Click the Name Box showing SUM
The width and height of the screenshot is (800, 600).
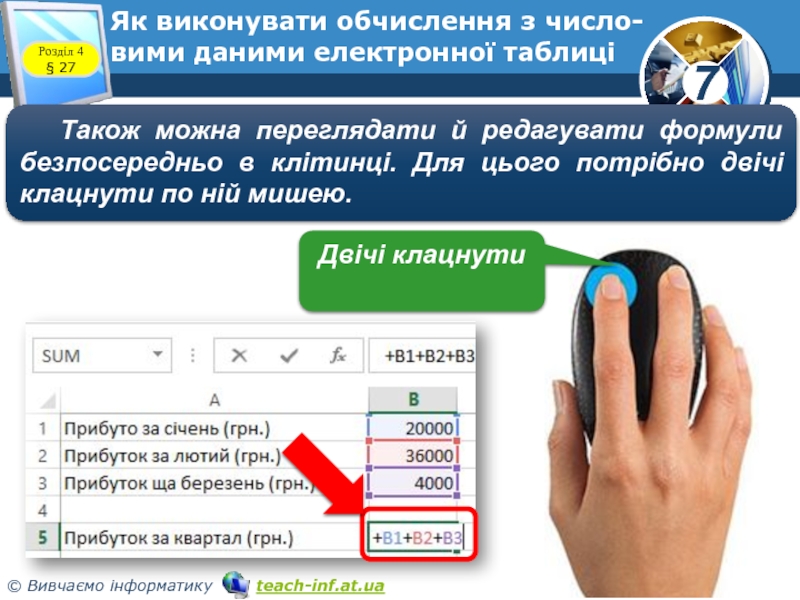click(x=90, y=356)
